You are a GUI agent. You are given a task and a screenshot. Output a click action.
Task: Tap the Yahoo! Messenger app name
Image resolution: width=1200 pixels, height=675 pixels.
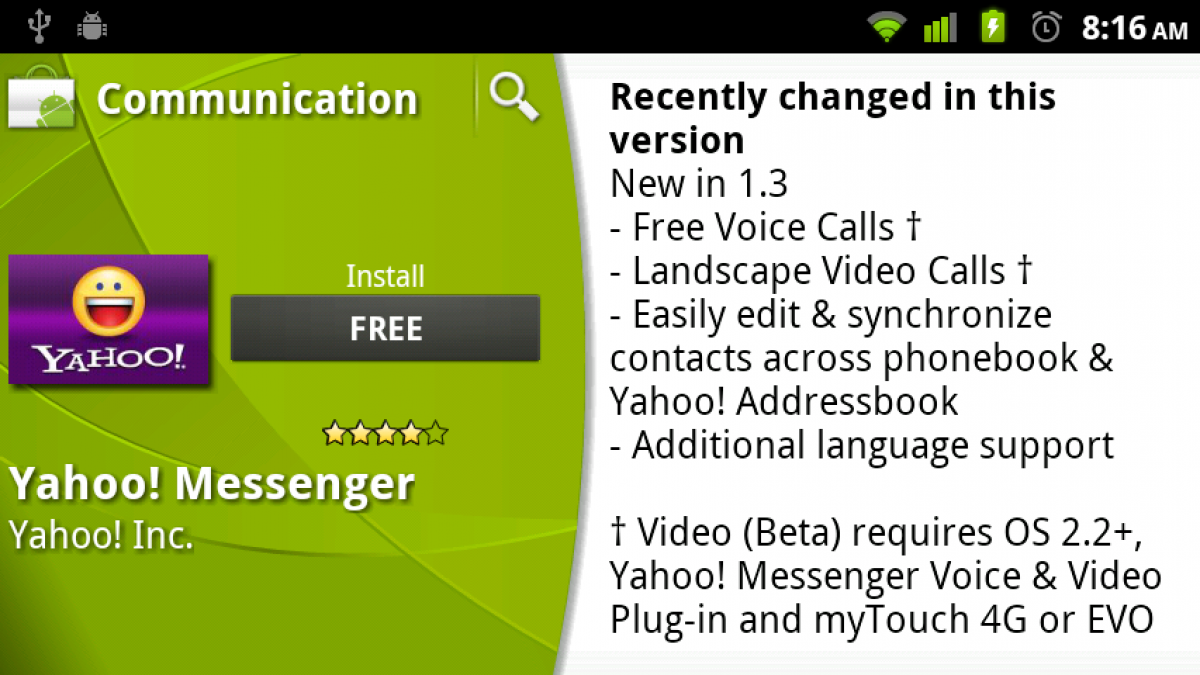(x=212, y=485)
